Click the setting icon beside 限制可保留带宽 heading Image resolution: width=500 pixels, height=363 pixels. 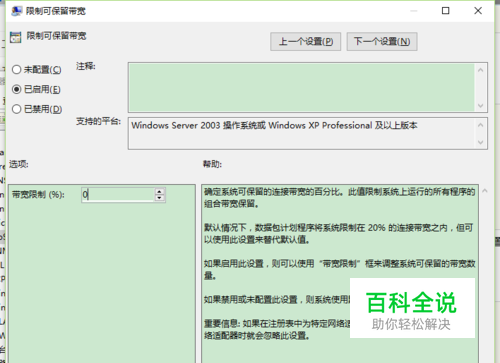pos(15,37)
